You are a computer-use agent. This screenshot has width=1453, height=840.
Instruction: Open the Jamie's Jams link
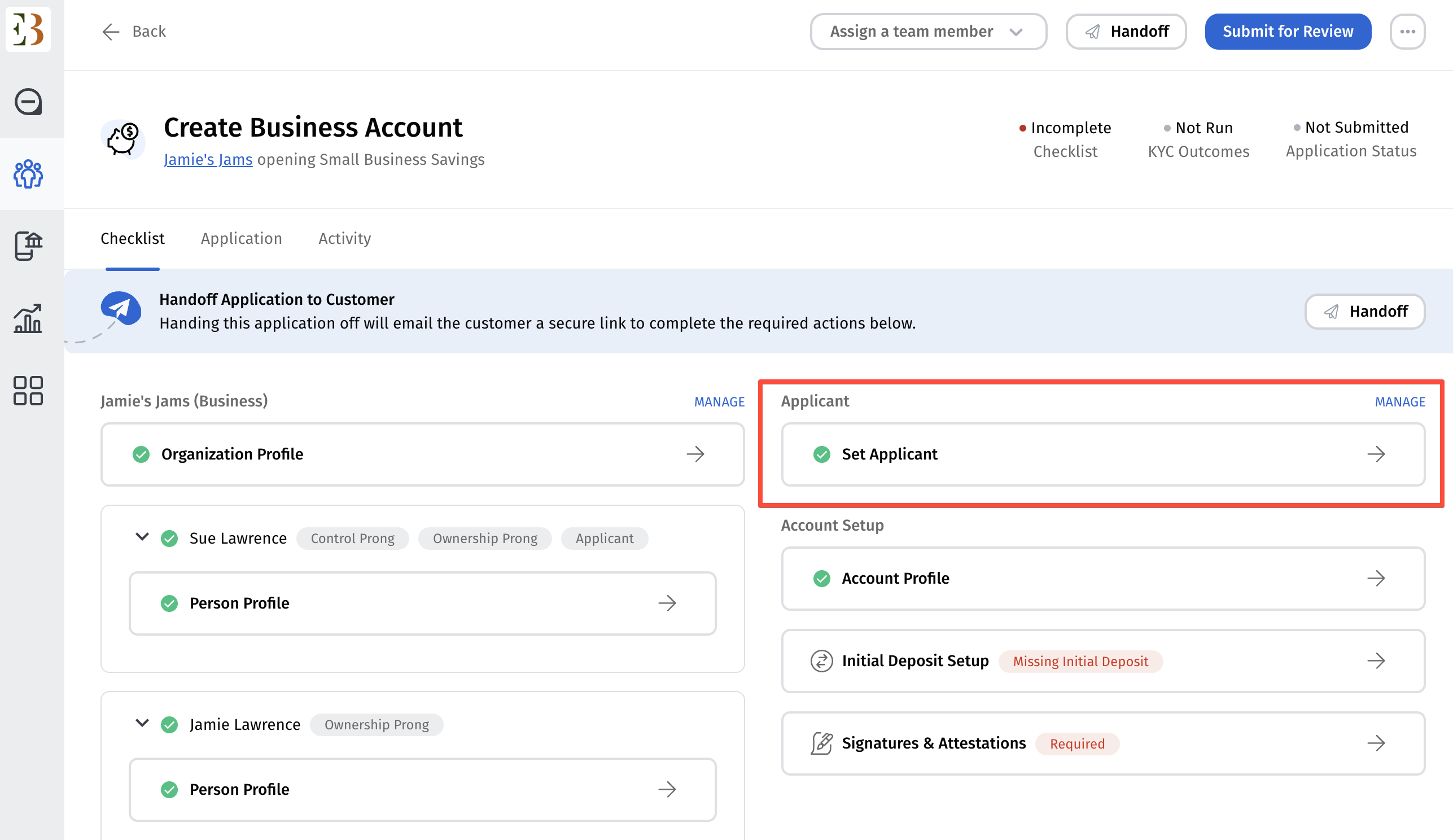click(208, 160)
